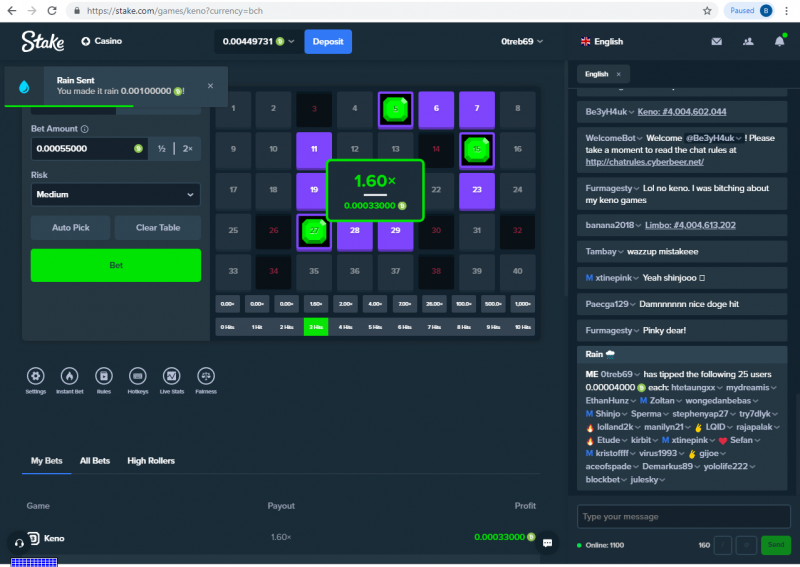Image resolution: width=800 pixels, height=567 pixels.
Task: Click the 1,000× payout multiplier box
Action: point(522,304)
